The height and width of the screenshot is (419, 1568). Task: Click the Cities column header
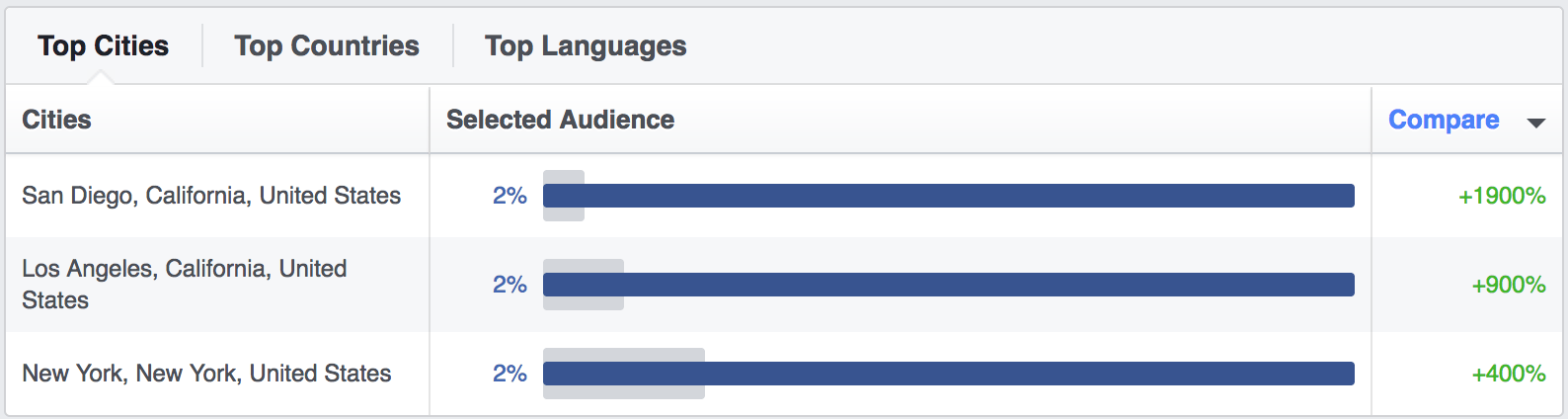click(x=56, y=120)
